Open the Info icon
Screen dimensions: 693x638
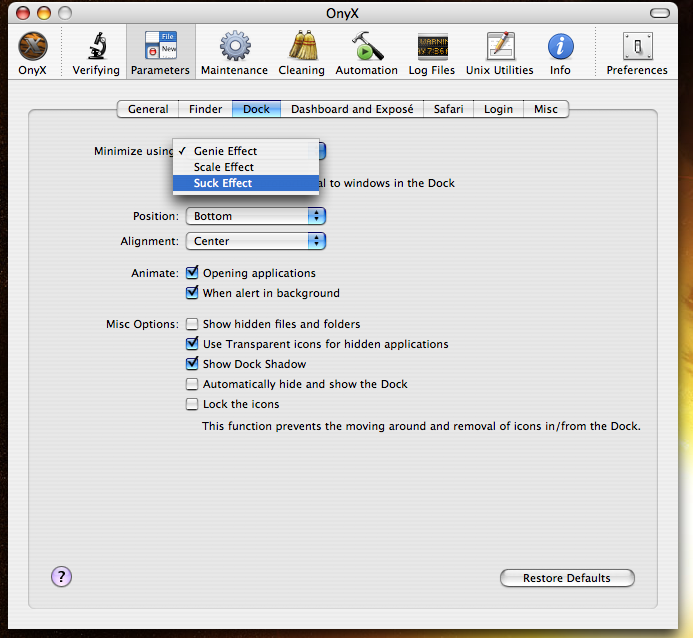[x=560, y=46]
